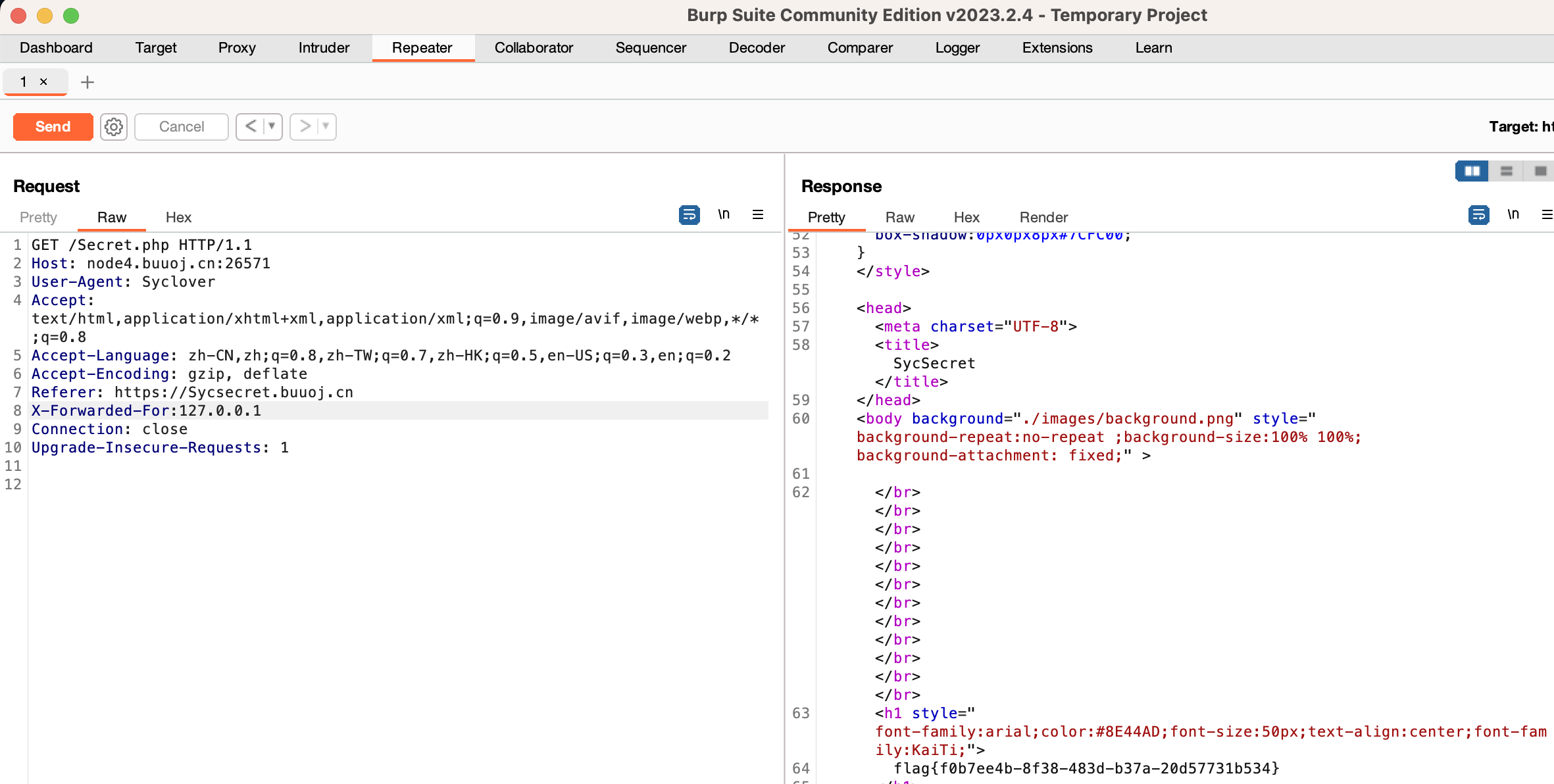Expand the forward history dropdown arrow
The image size is (1554, 784).
point(326,126)
